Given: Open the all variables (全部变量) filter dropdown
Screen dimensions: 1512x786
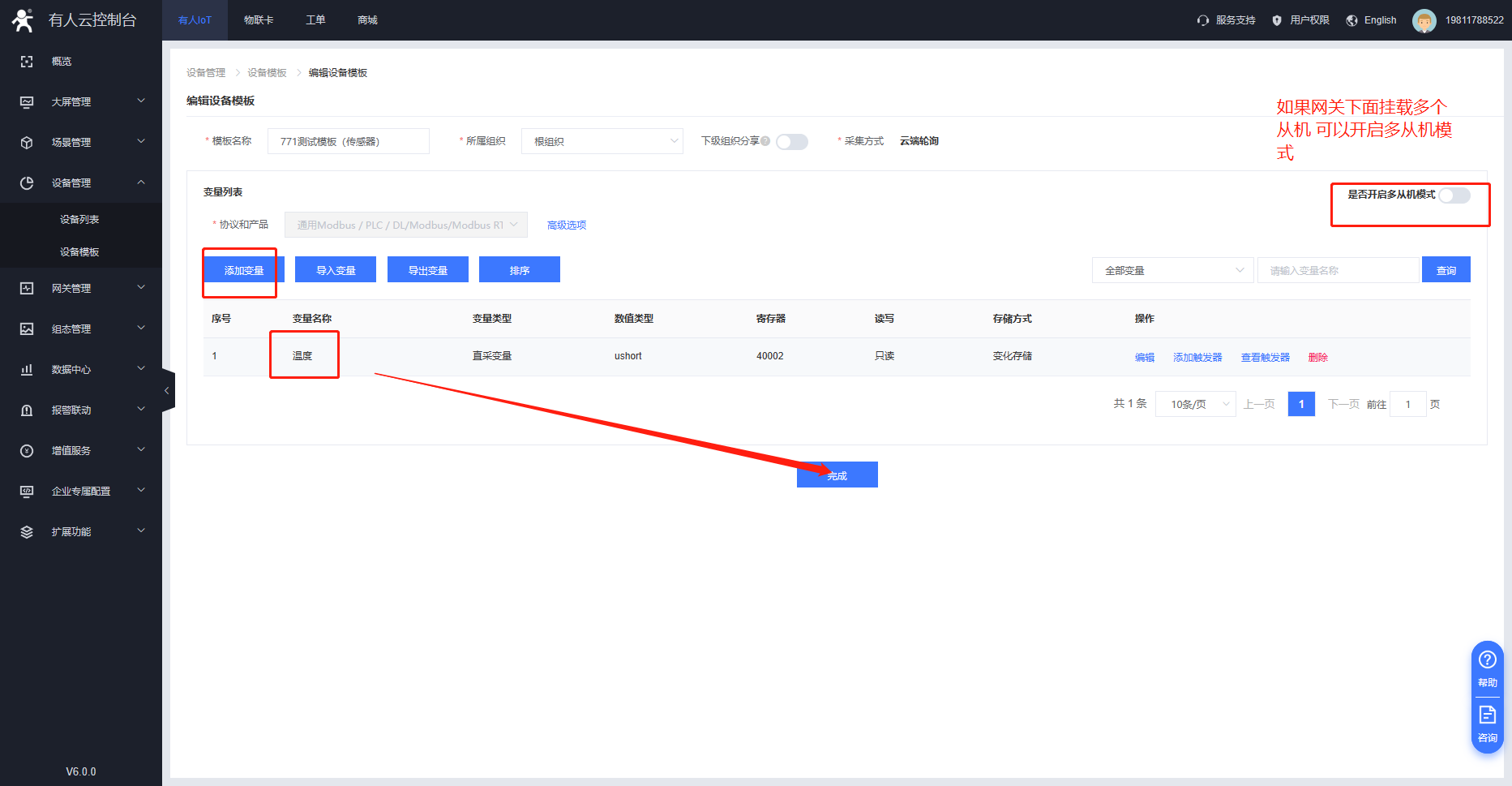Looking at the screenshot, I should click(1172, 270).
